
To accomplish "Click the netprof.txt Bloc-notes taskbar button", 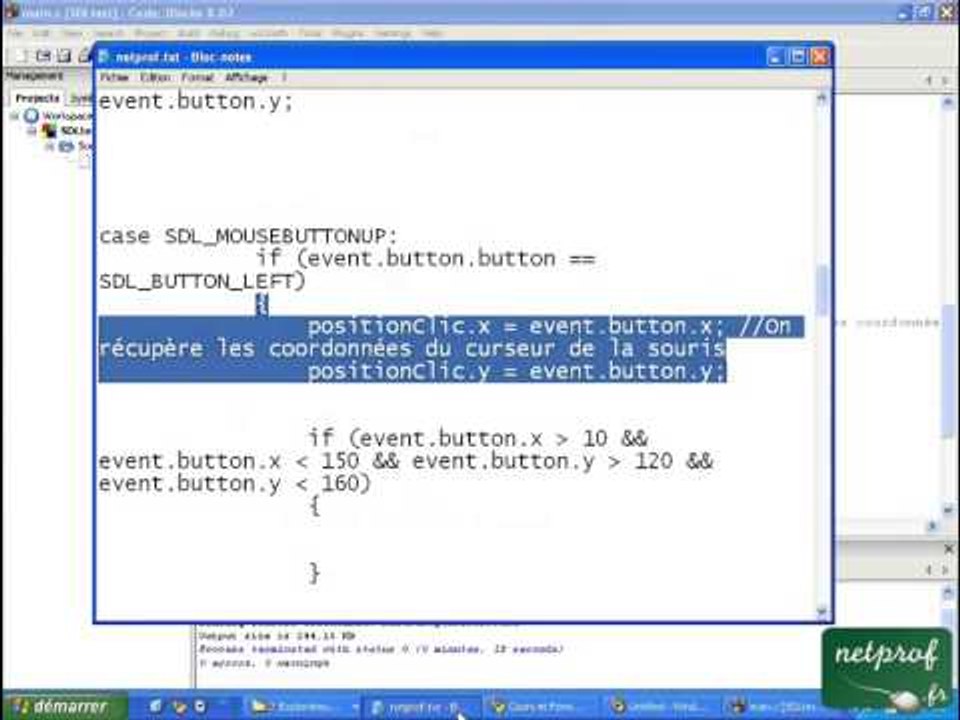I will [423, 708].
